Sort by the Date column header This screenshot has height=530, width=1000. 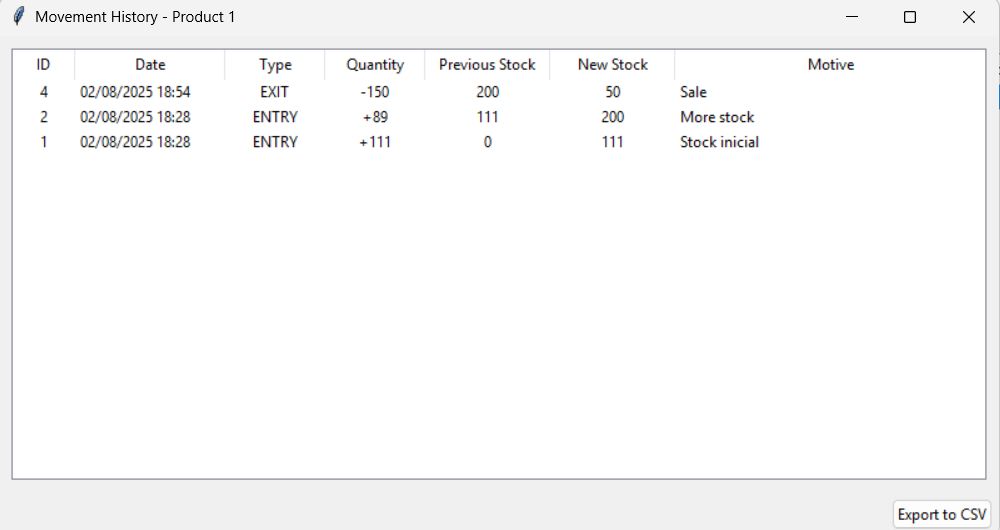point(150,65)
